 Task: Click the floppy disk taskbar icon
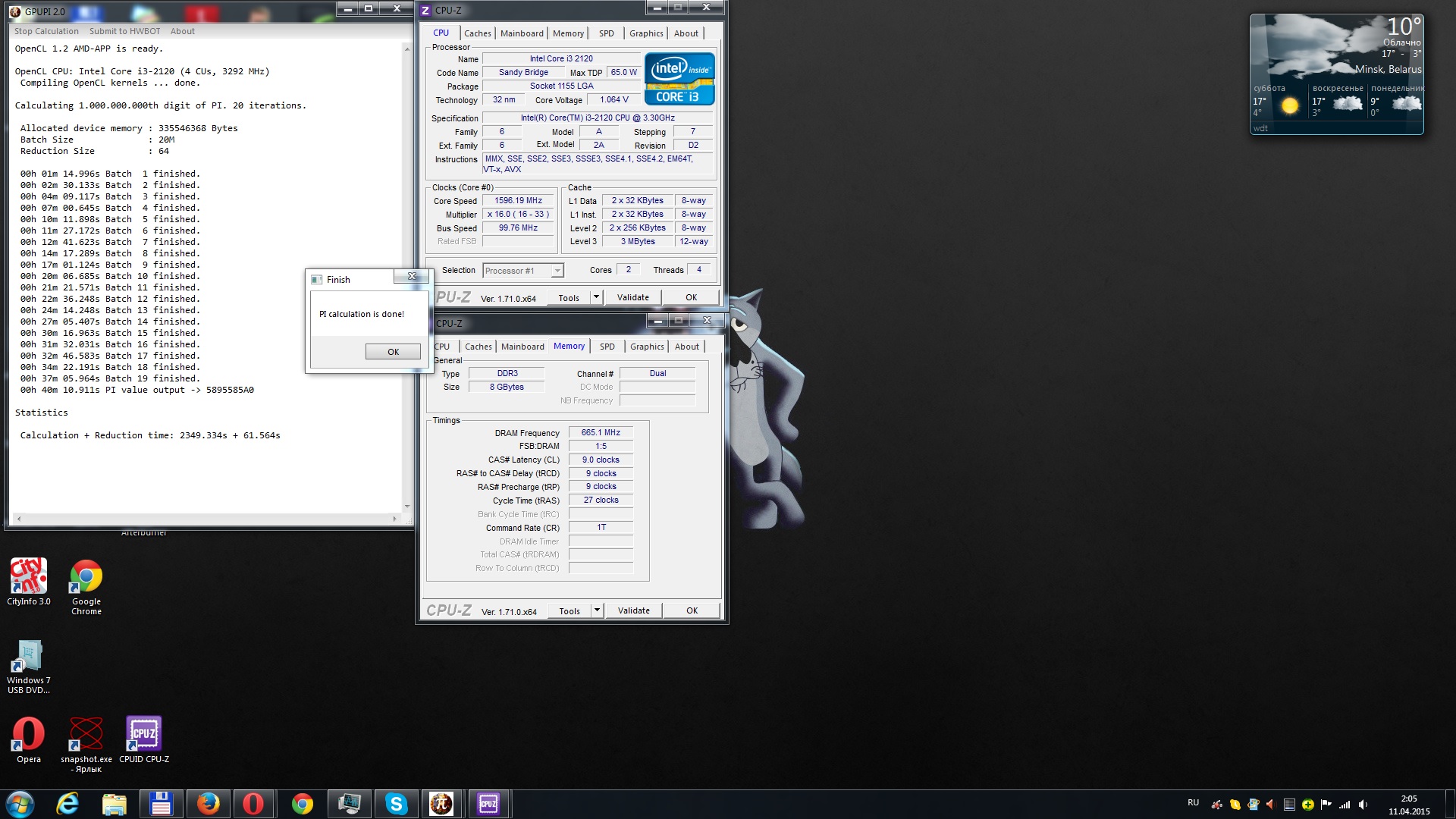[x=161, y=804]
